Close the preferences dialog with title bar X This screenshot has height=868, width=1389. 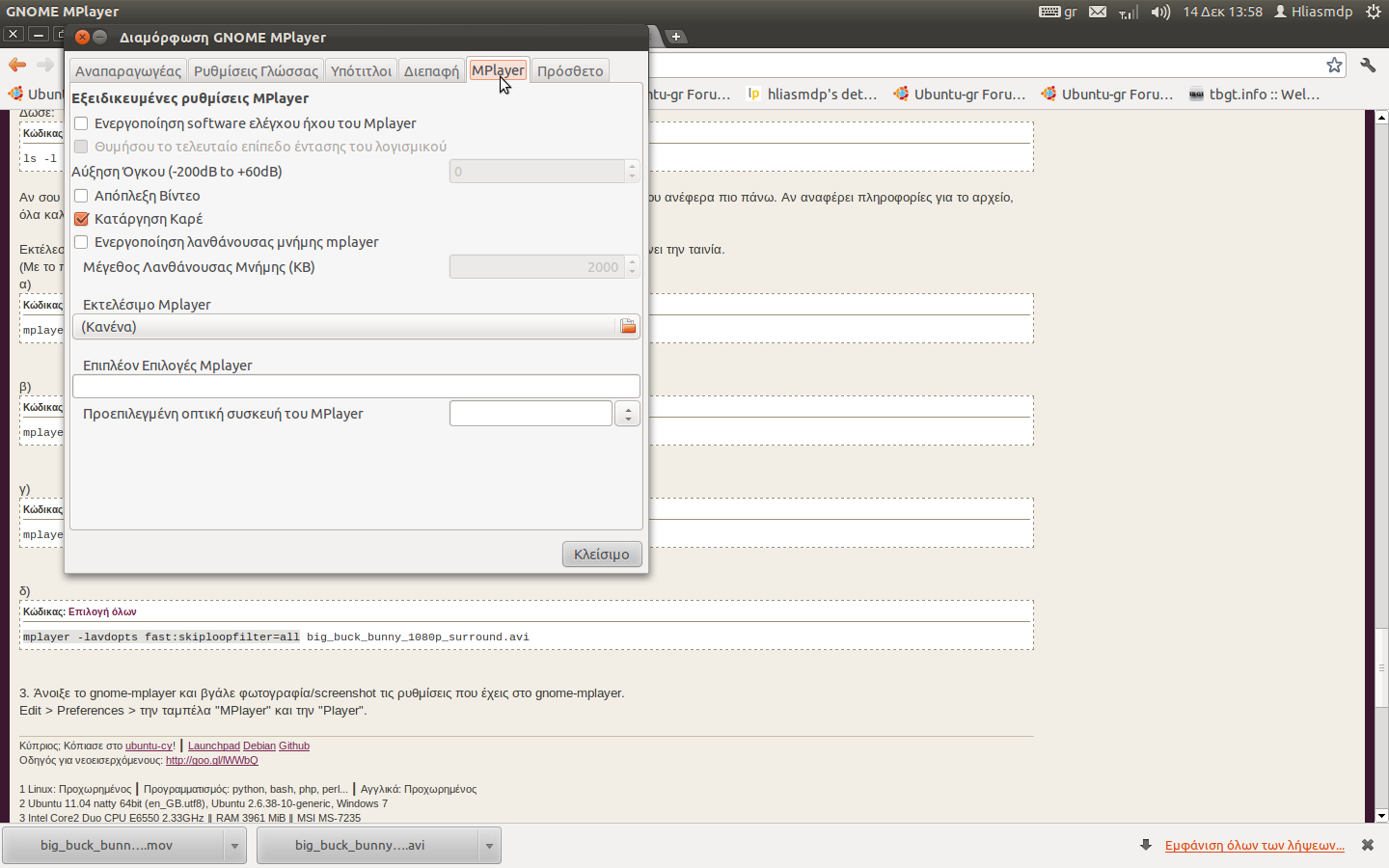click(82, 37)
